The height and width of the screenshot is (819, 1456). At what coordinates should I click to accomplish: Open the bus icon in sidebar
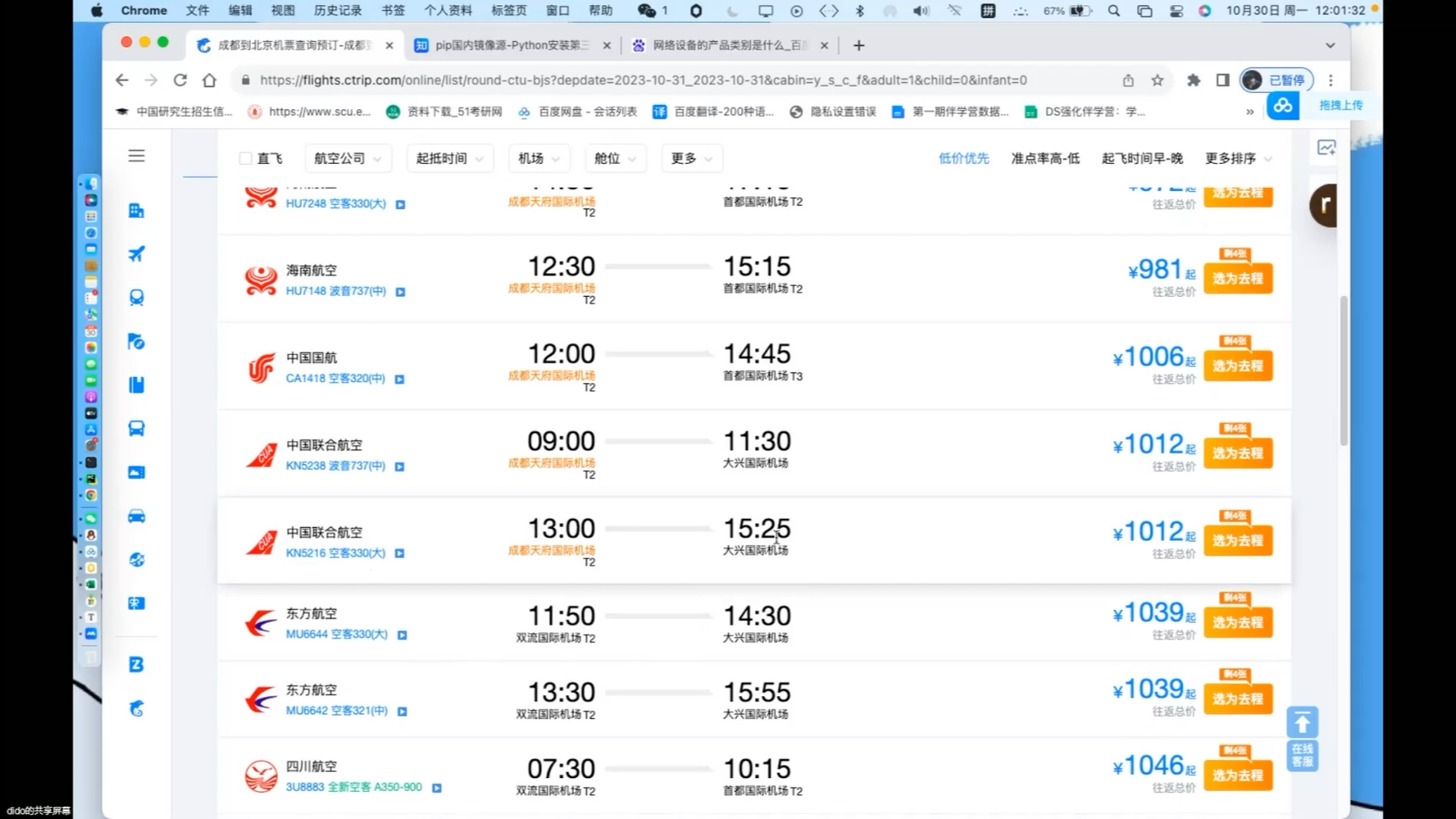tap(136, 428)
